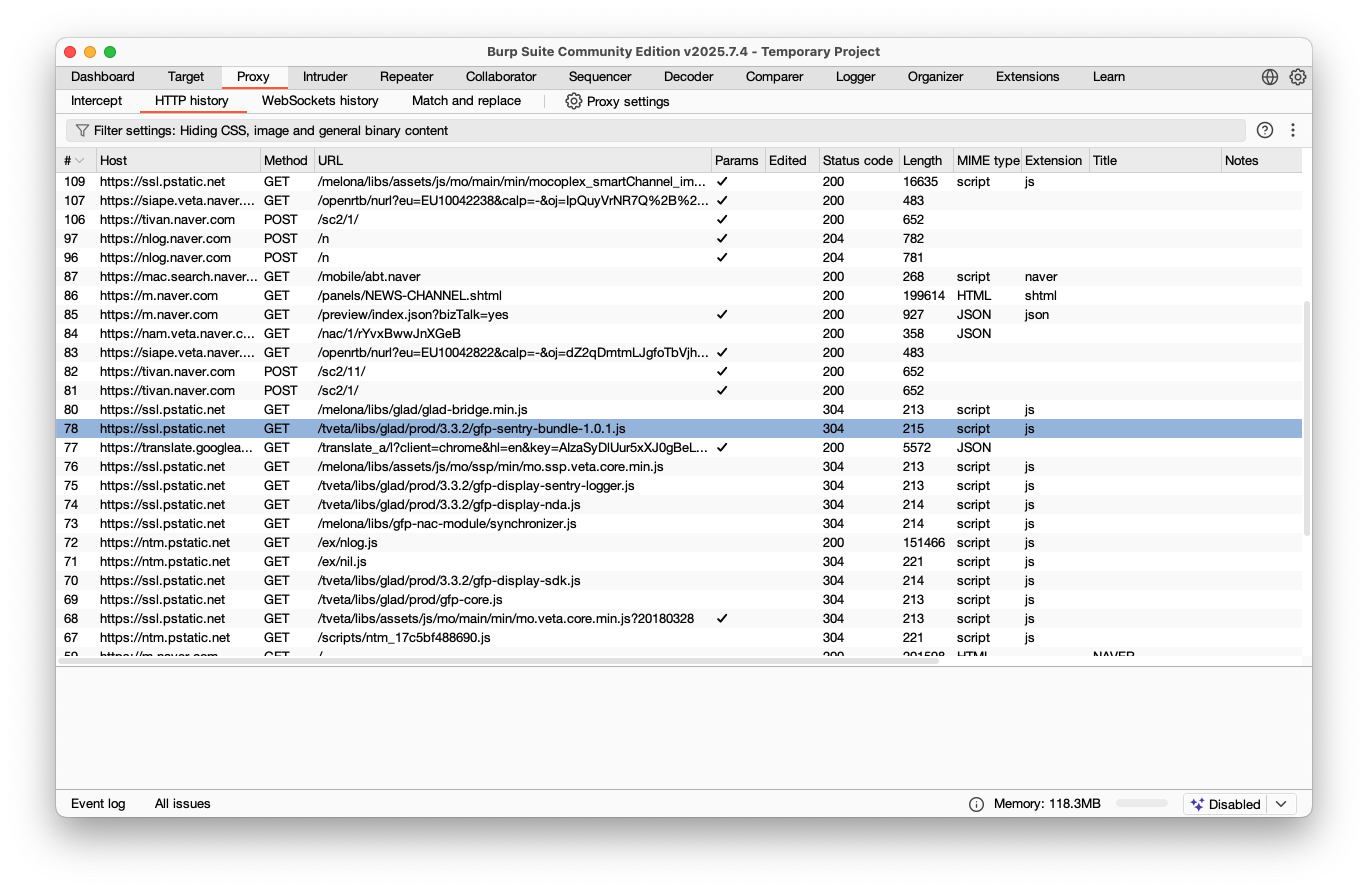Select the Match and replace sub-tab
The width and height of the screenshot is (1368, 891).
click(x=466, y=101)
